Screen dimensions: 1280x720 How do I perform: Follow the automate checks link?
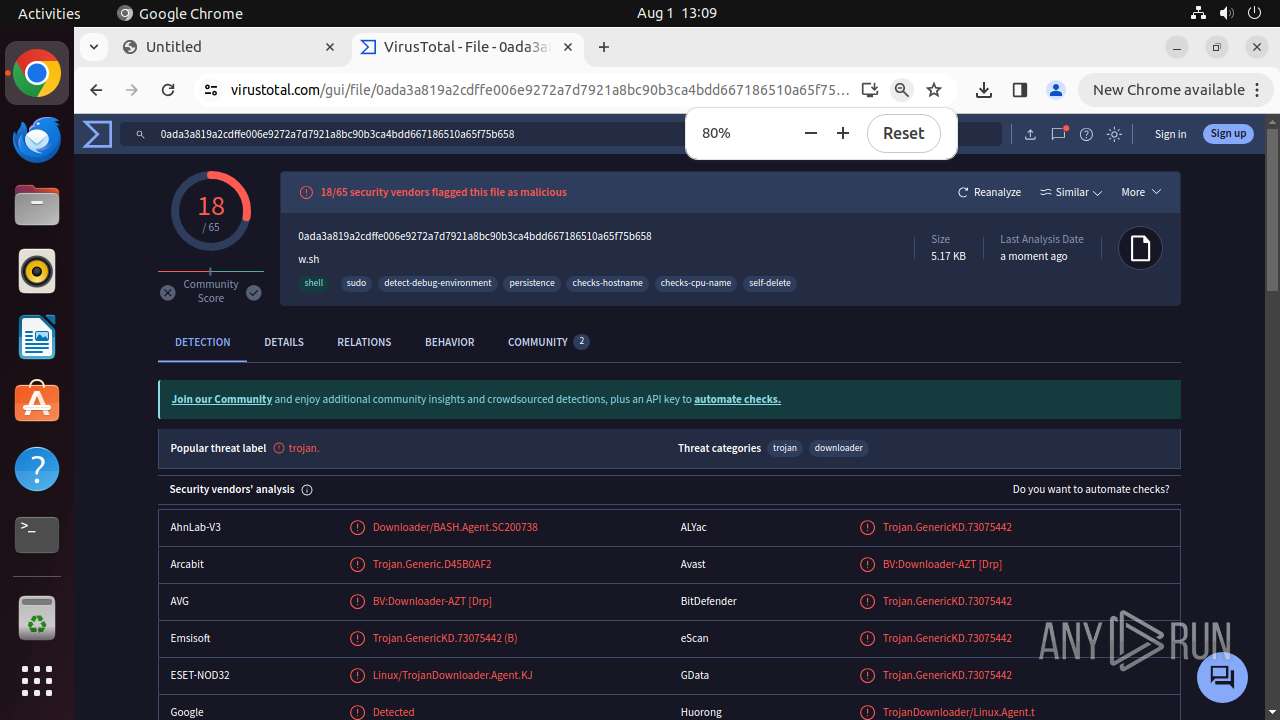(x=737, y=399)
